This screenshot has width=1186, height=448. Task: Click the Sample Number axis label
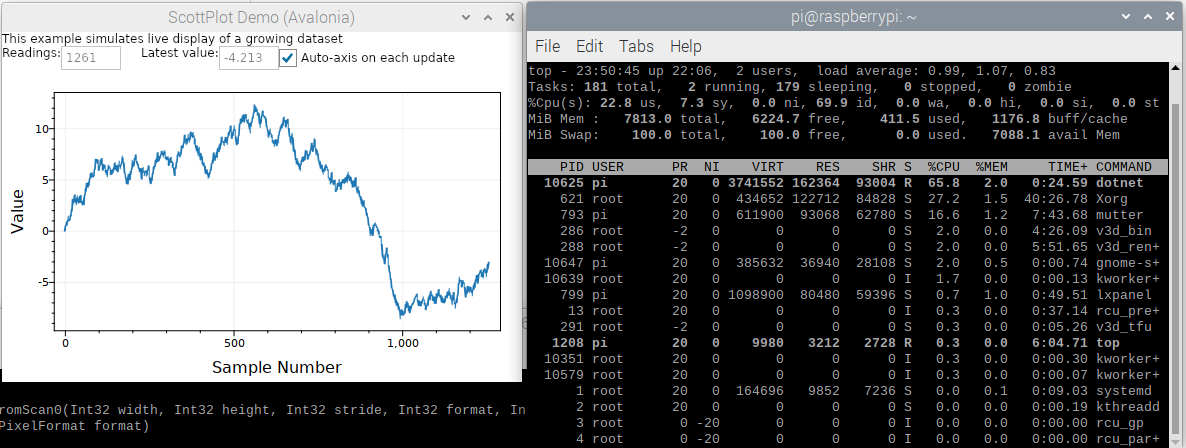click(277, 368)
